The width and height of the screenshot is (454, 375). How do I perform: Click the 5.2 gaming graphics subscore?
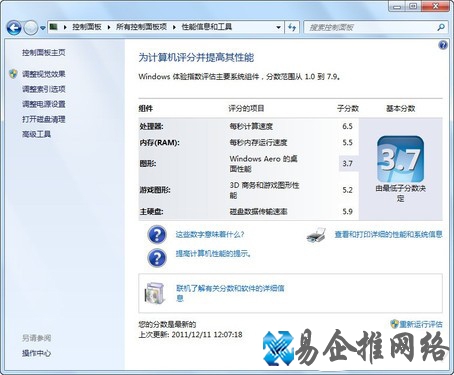347,190
